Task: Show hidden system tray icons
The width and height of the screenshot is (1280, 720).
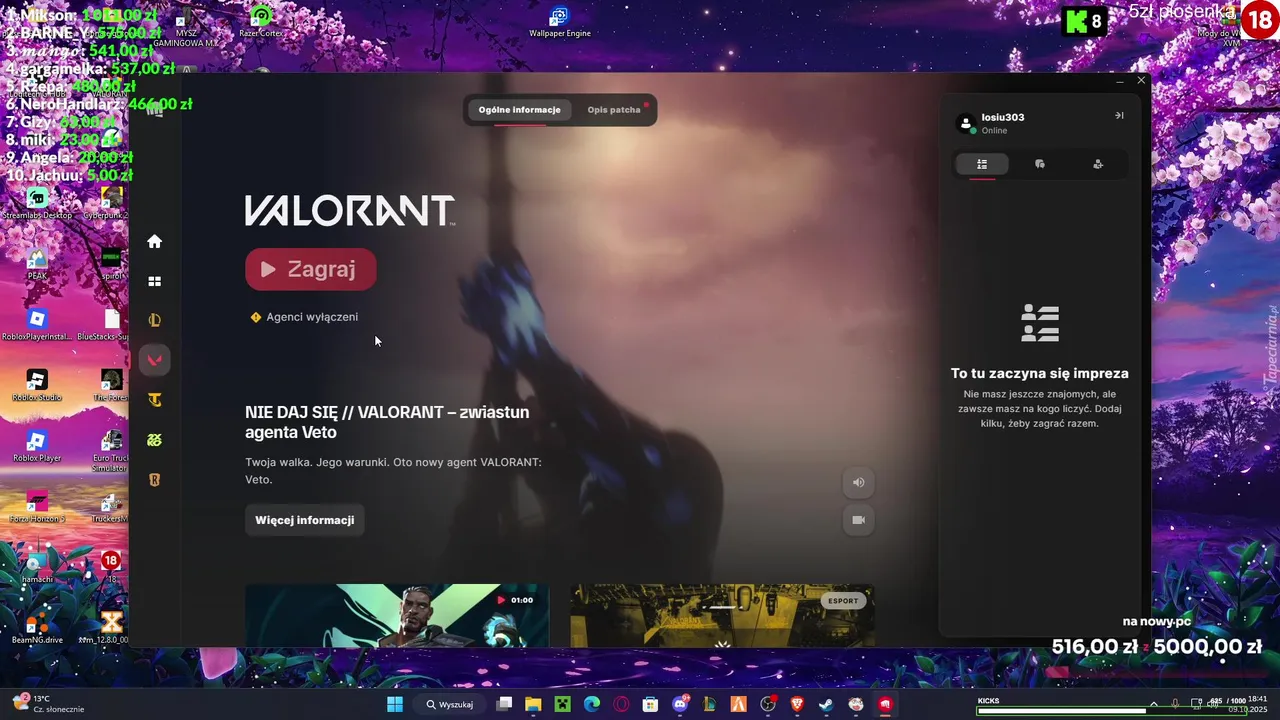Action: coord(1153,704)
